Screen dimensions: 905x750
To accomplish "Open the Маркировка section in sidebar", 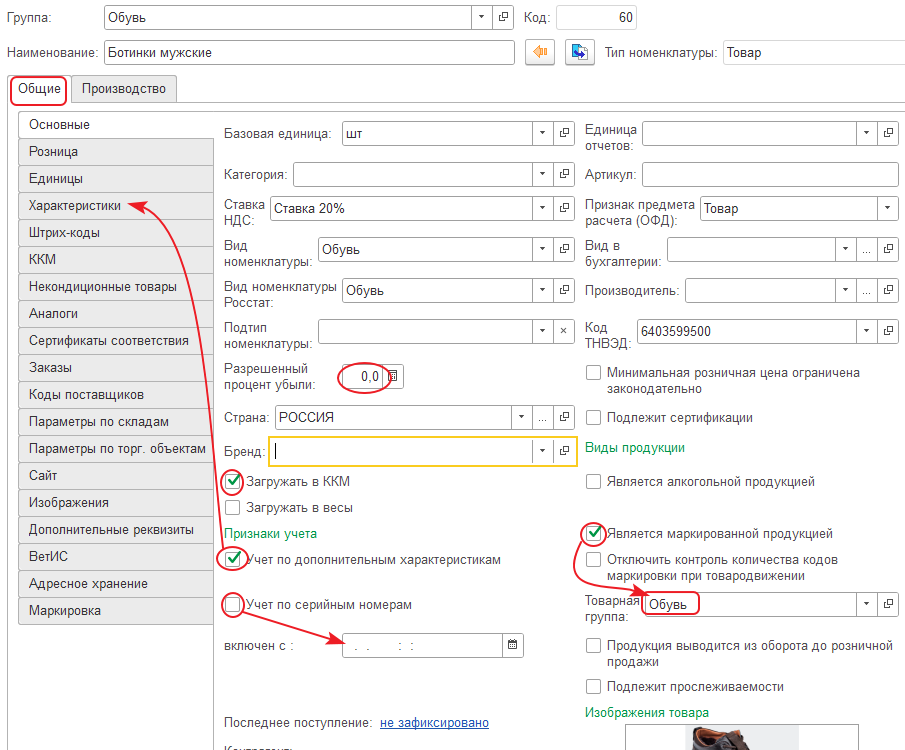I will (x=65, y=611).
